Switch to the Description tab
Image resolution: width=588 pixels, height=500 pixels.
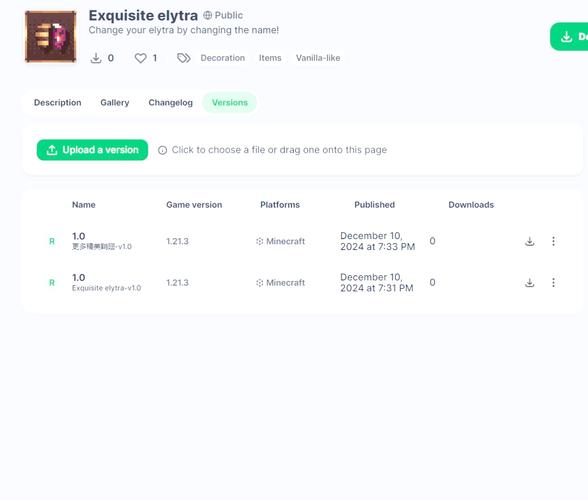click(x=58, y=102)
